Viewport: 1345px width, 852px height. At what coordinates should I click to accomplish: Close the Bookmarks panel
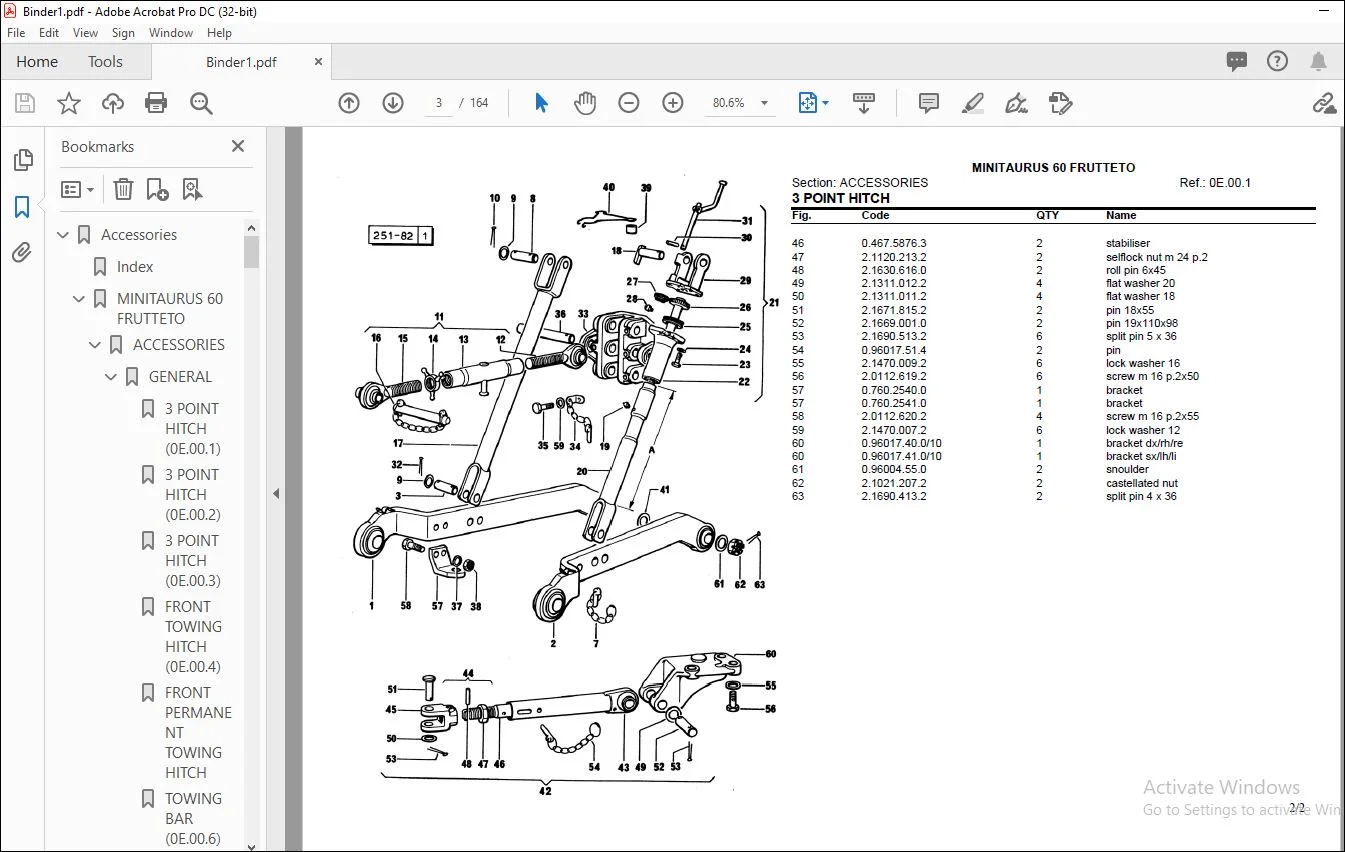[x=238, y=146]
